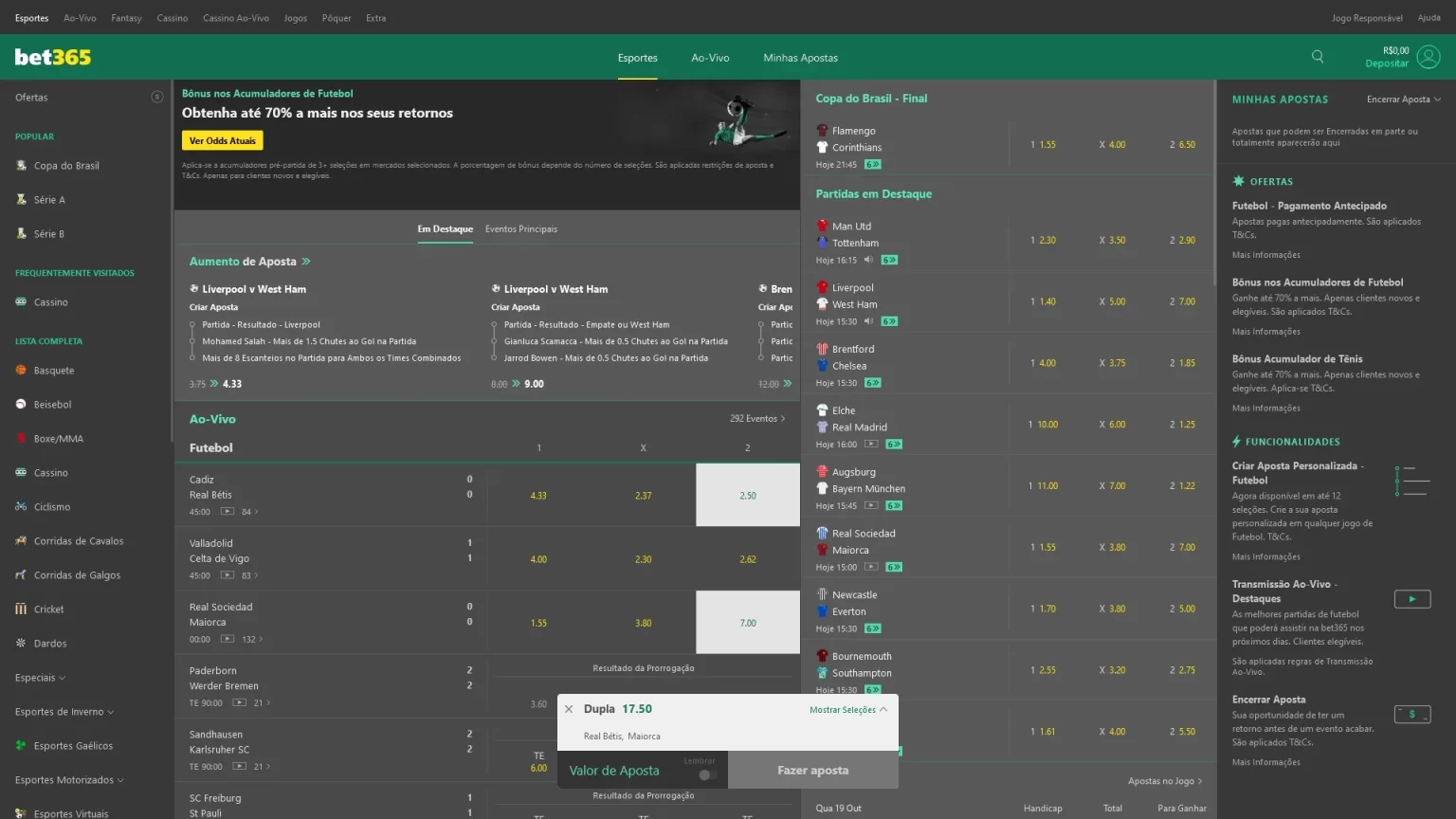Screen dimensions: 1456x819
Task: Click the sound icon next to Man Utd
Action: (x=868, y=260)
